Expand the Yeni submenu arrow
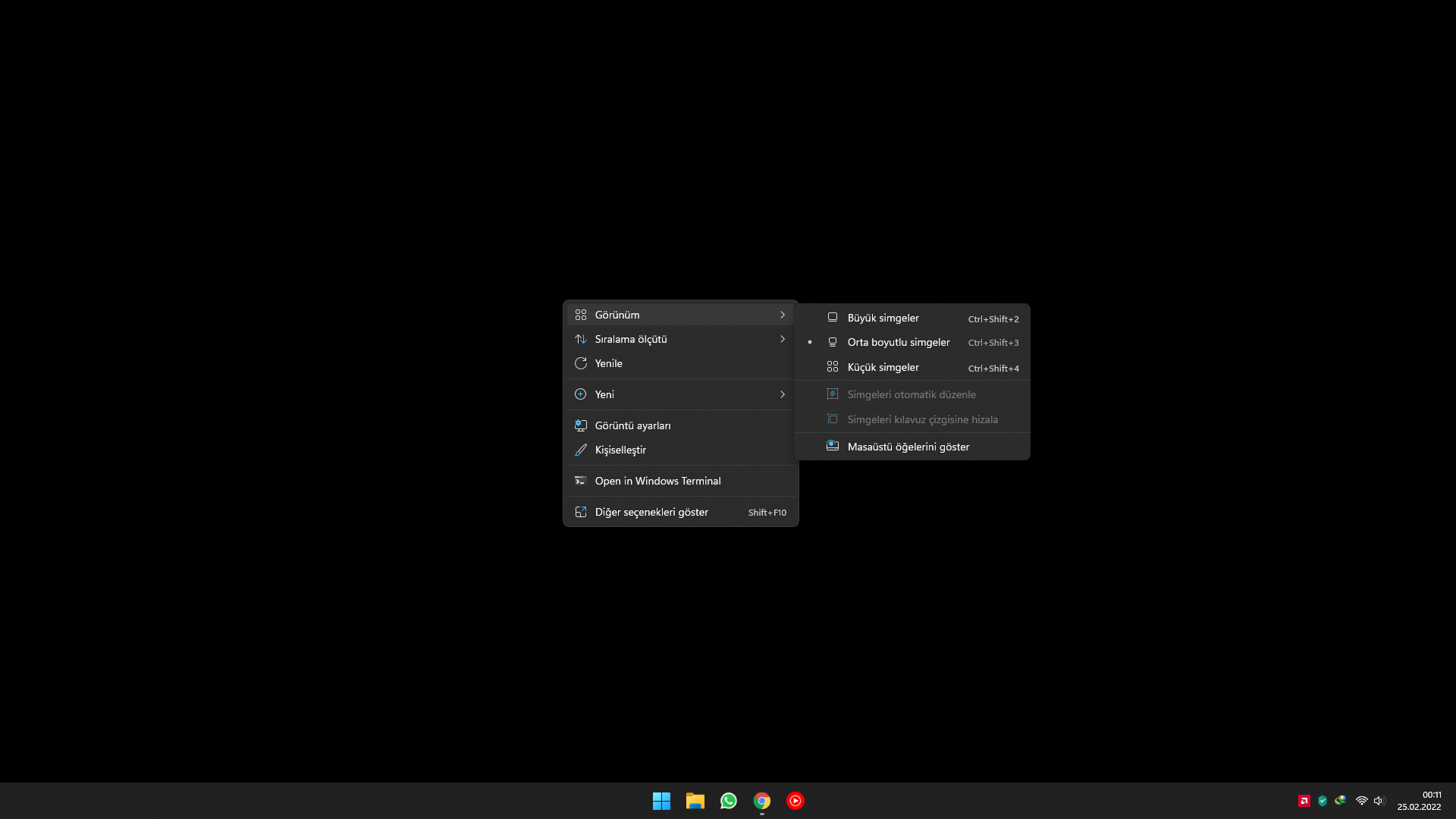Screen dimensions: 1456x819 click(x=782, y=394)
